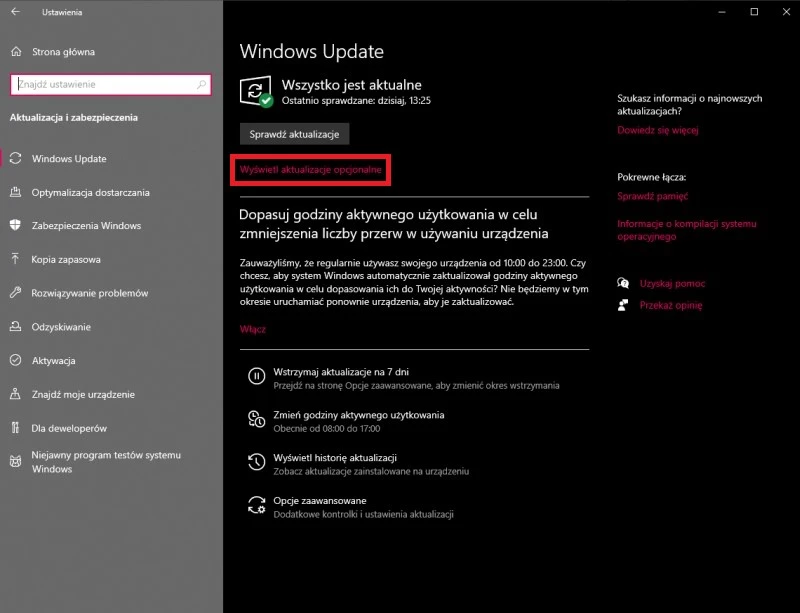Click the Przekaż opinię feedback icon

coord(625,306)
